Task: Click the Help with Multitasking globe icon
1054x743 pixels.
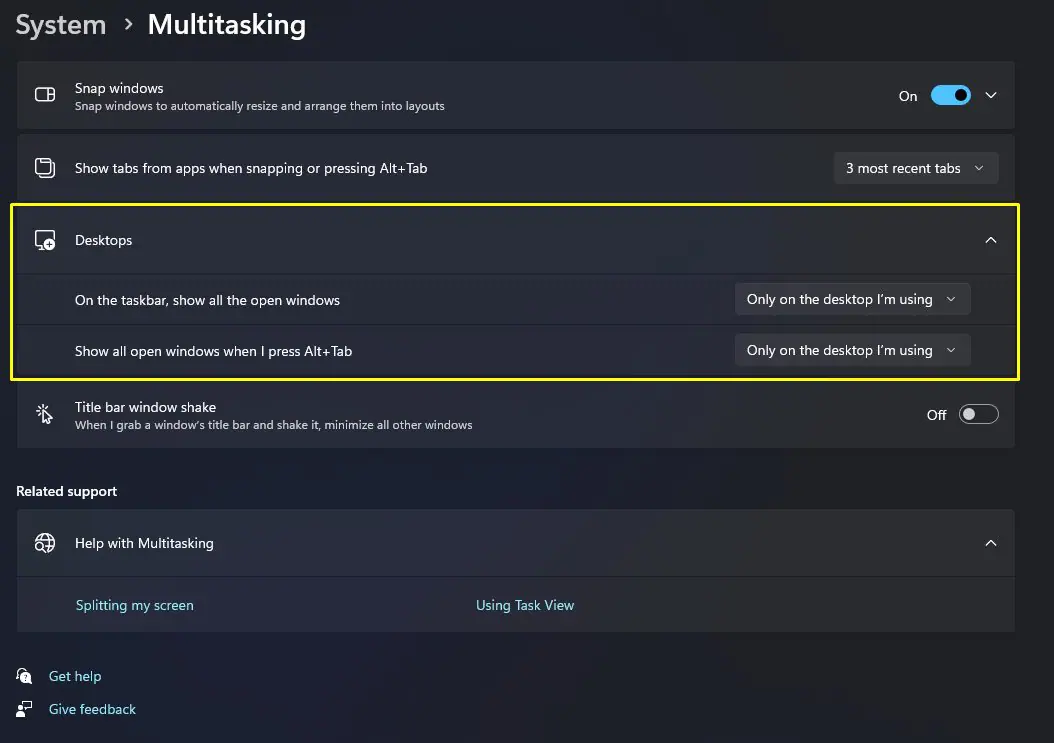Action: coord(45,543)
